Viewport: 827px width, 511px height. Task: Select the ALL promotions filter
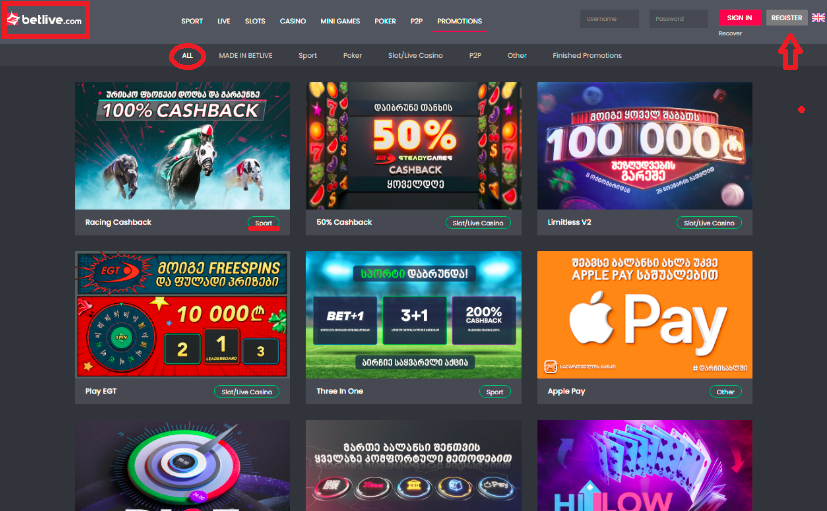pos(187,55)
